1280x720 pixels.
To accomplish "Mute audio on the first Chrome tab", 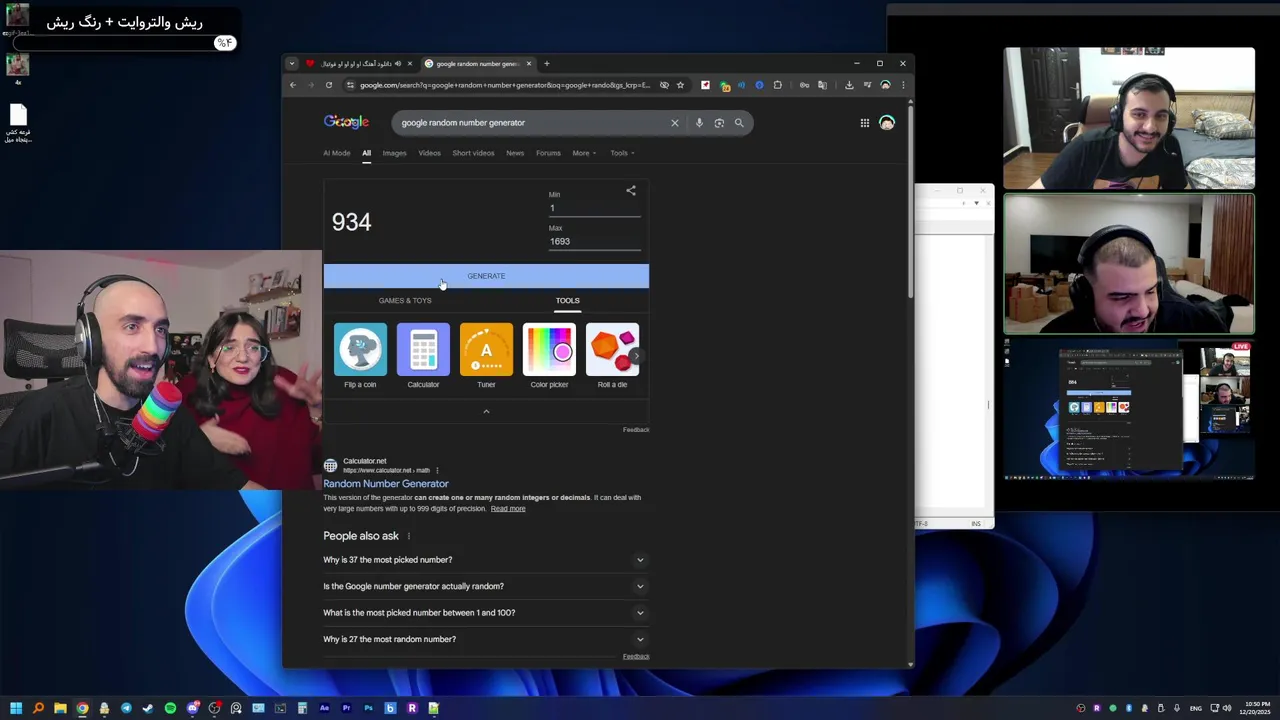I will 398,63.
